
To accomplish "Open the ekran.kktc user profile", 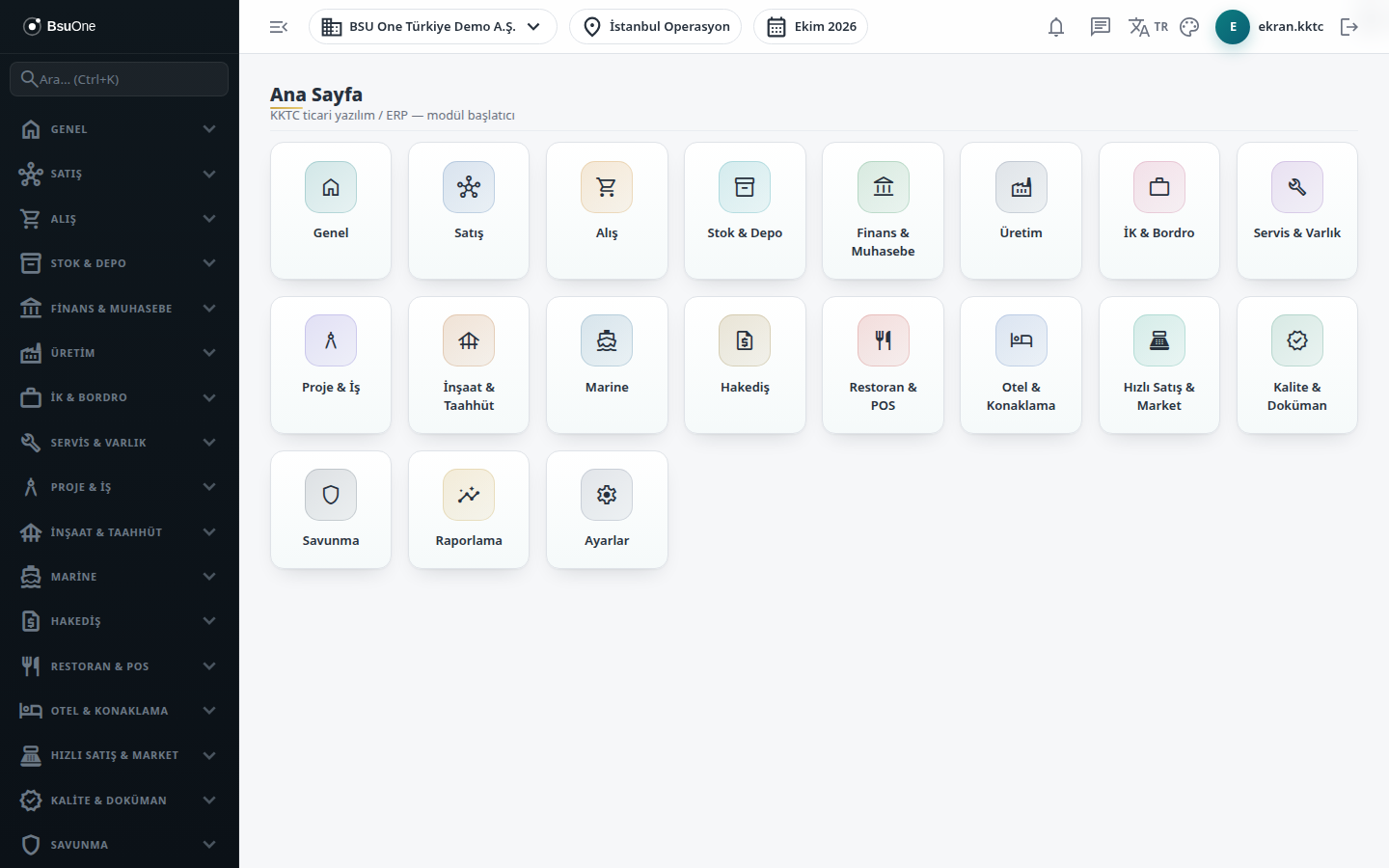I will tap(1269, 27).
